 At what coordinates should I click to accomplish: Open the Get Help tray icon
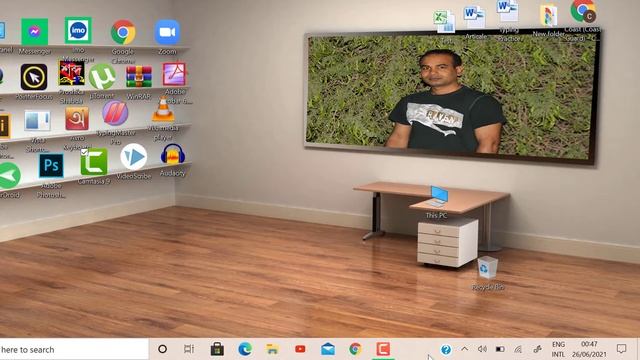(446, 349)
